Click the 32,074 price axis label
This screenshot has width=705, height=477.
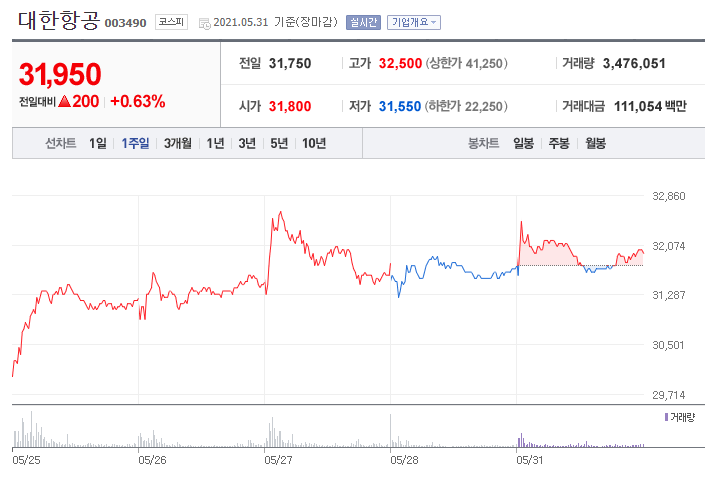point(669,246)
